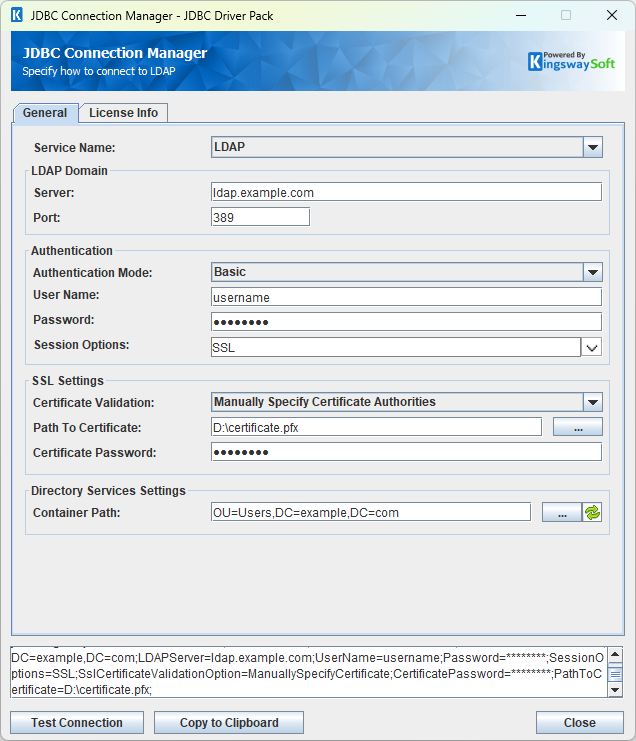636x741 pixels.
Task: Click into the User Name field
Action: 406,297
